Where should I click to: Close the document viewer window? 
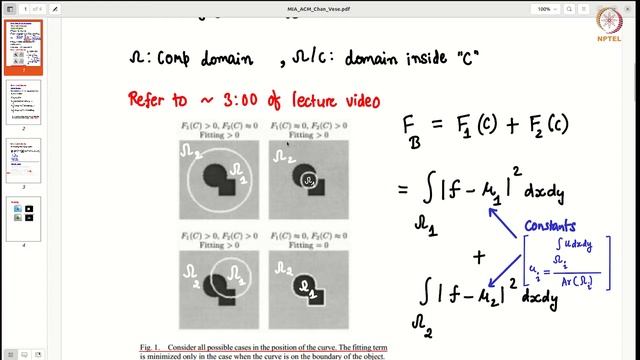[627, 9]
